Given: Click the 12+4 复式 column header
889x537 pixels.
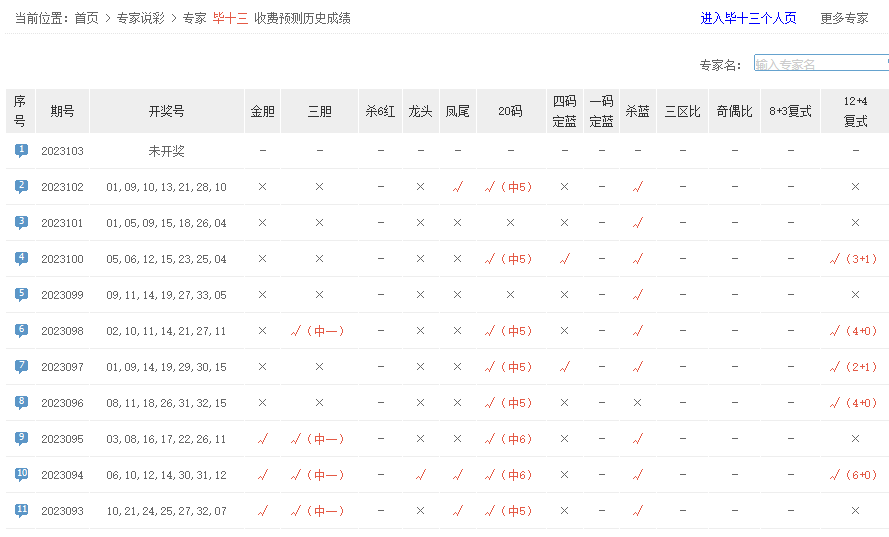Looking at the screenshot, I should 855,111.
